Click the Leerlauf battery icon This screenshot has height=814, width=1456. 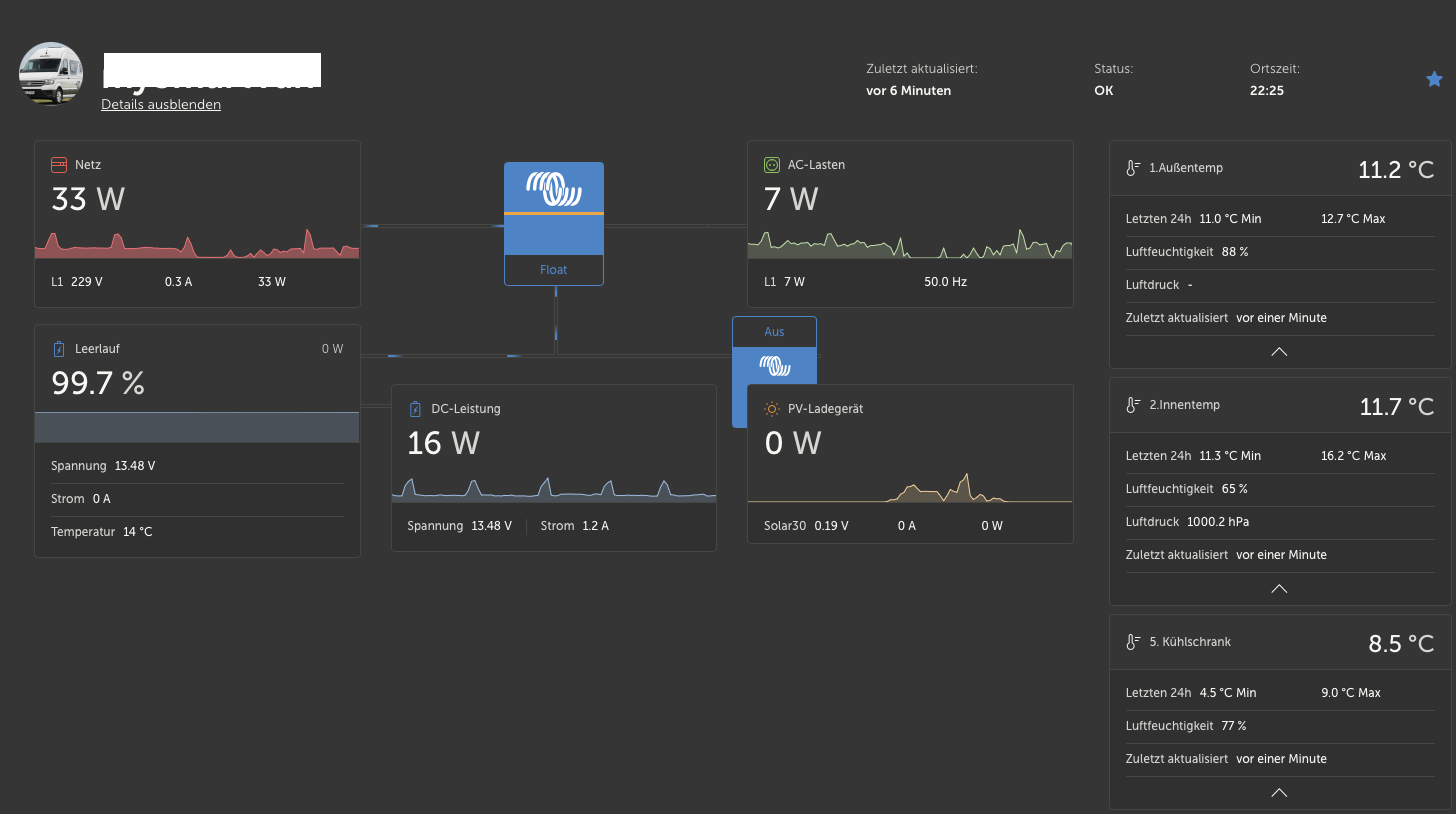[59, 349]
